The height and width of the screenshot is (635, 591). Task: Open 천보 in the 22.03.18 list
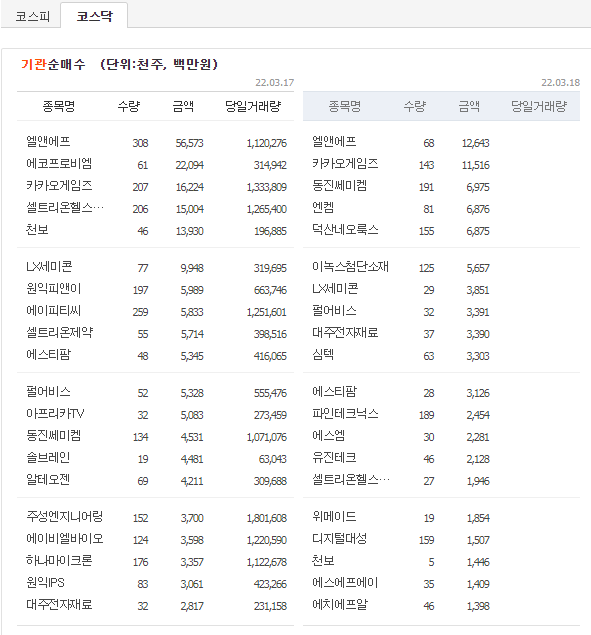click(x=323, y=560)
